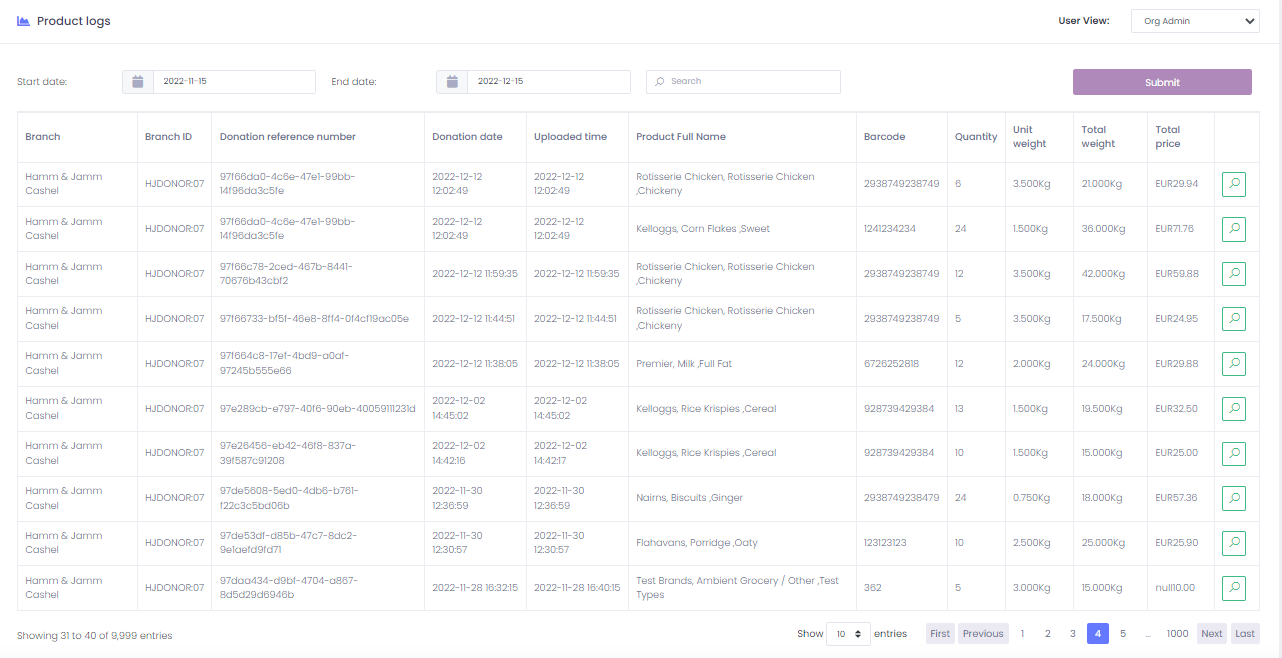Image resolution: width=1282 pixels, height=658 pixels.
Task: Click the Product logs chart icon
Action: pyautogui.click(x=23, y=21)
